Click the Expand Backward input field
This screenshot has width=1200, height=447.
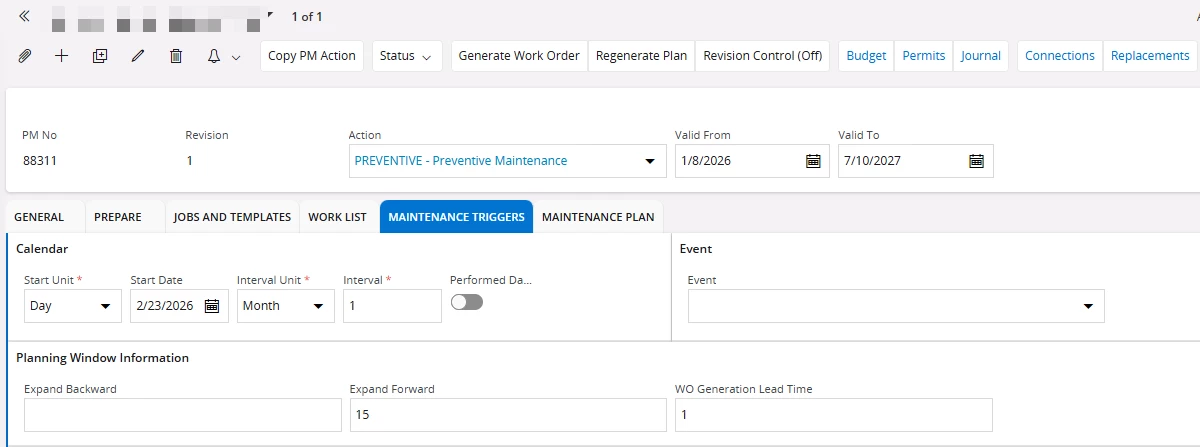[183, 415]
